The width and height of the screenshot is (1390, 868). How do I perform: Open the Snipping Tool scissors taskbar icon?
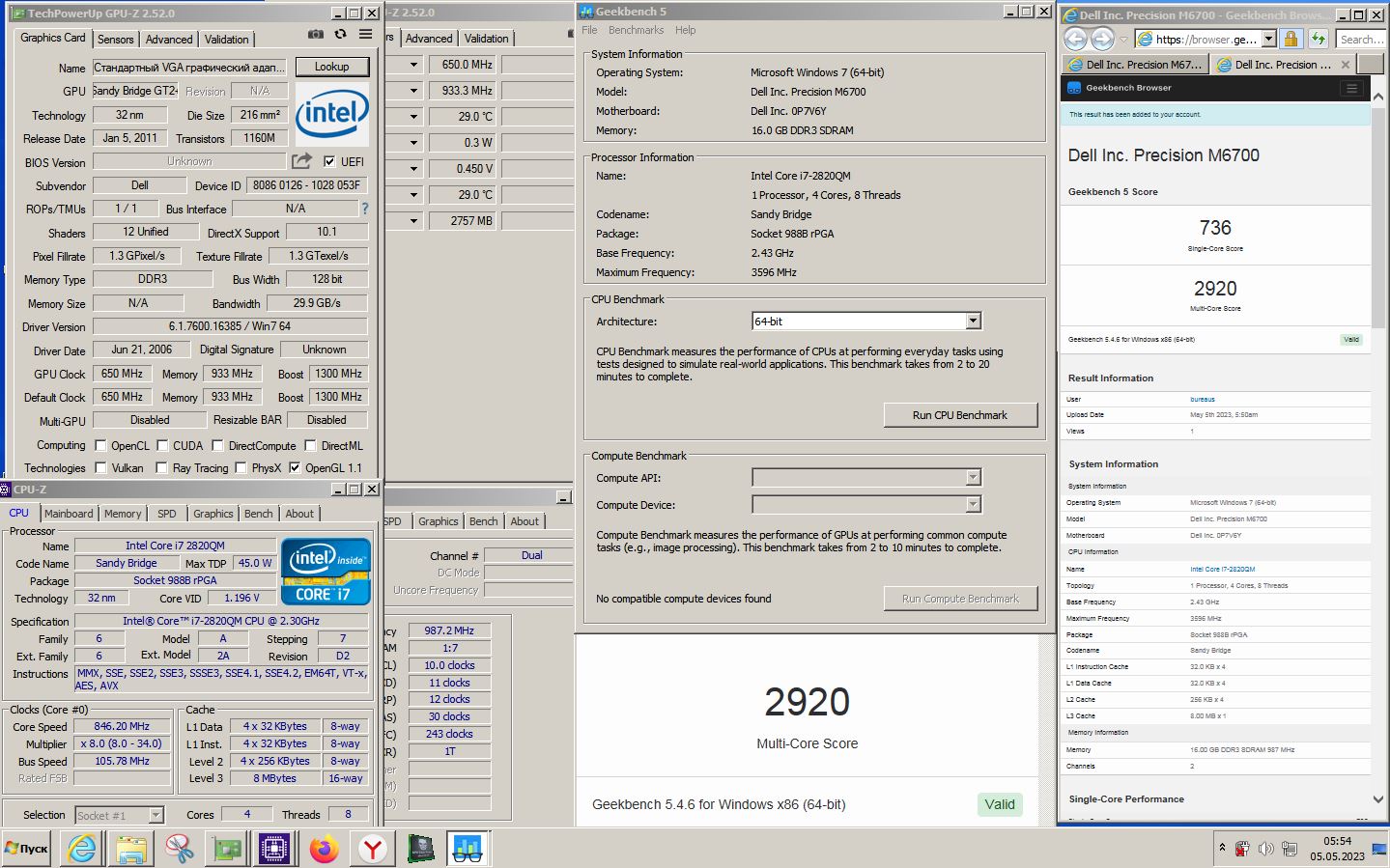click(x=179, y=849)
